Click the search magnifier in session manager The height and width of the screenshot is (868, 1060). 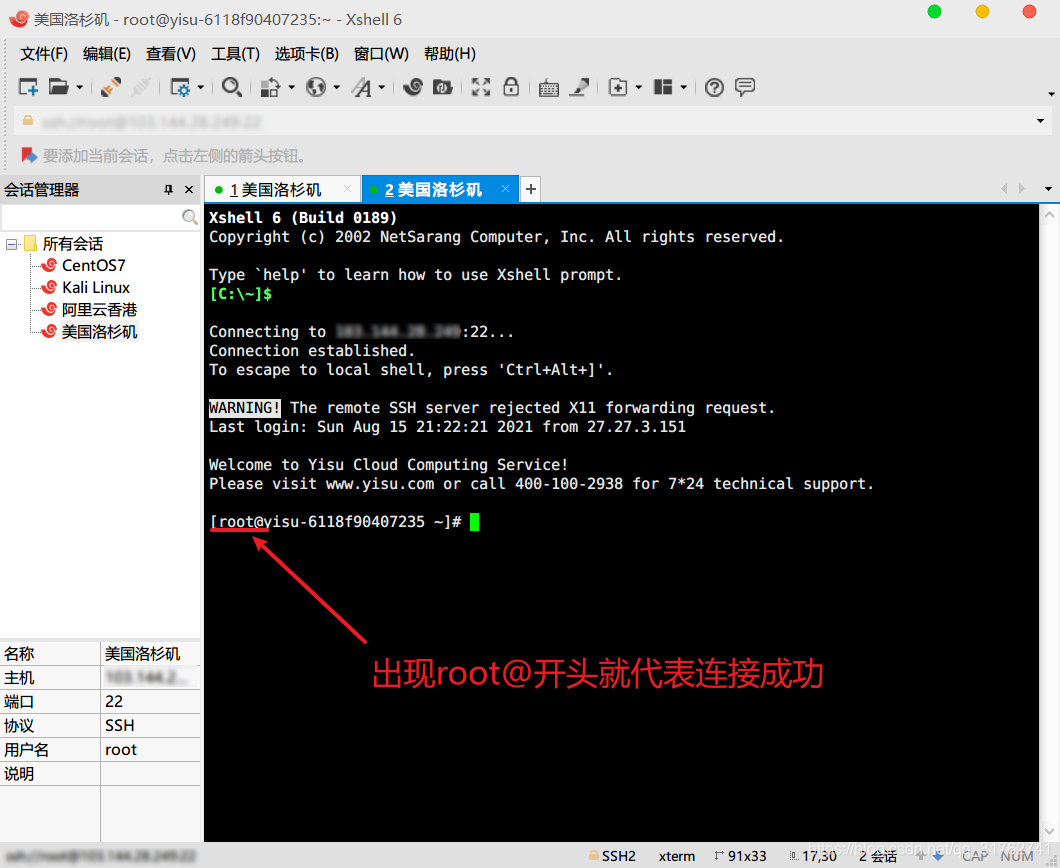pyautogui.click(x=190, y=217)
